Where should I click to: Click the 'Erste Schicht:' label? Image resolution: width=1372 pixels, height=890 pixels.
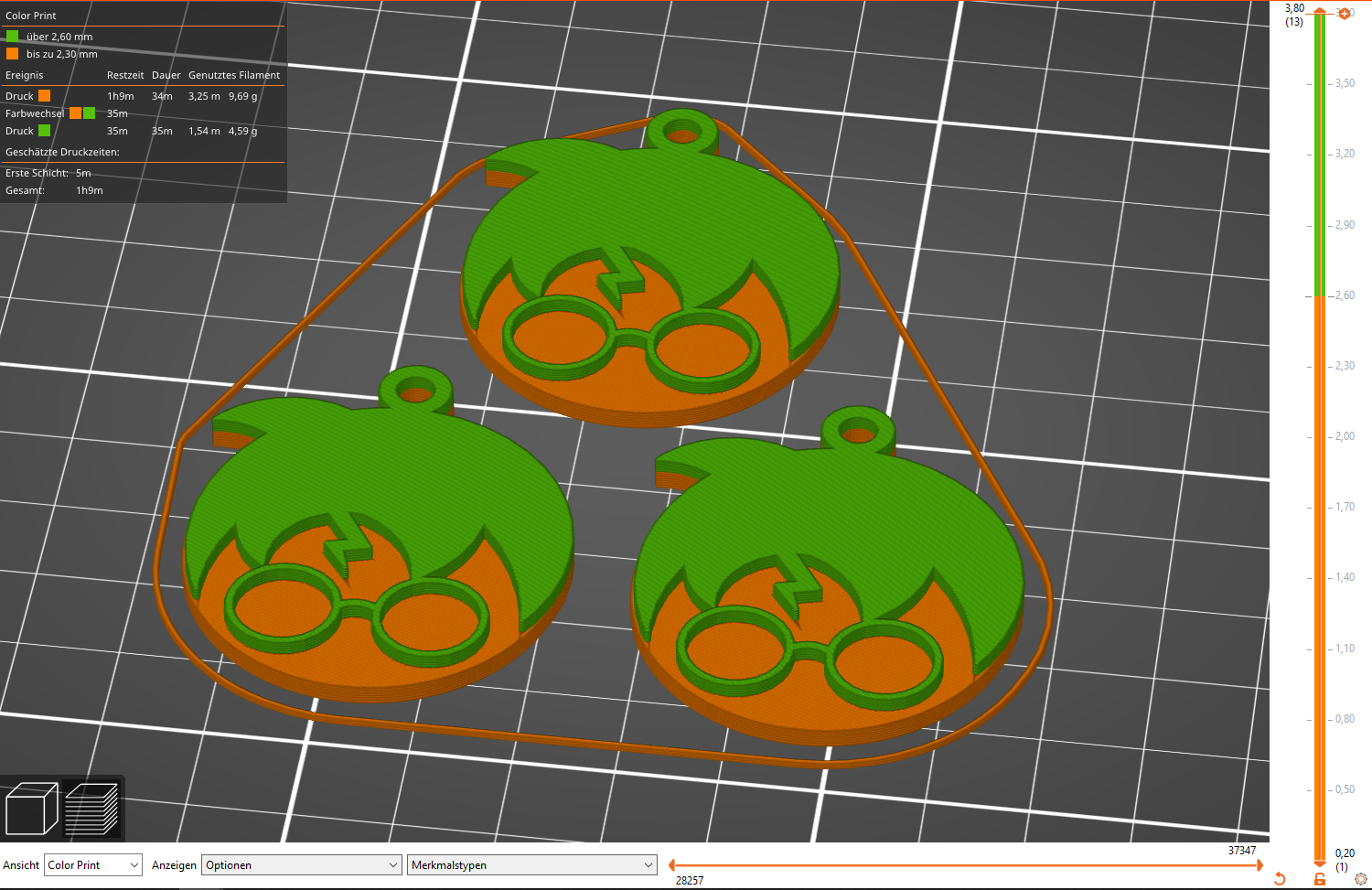pos(37,173)
